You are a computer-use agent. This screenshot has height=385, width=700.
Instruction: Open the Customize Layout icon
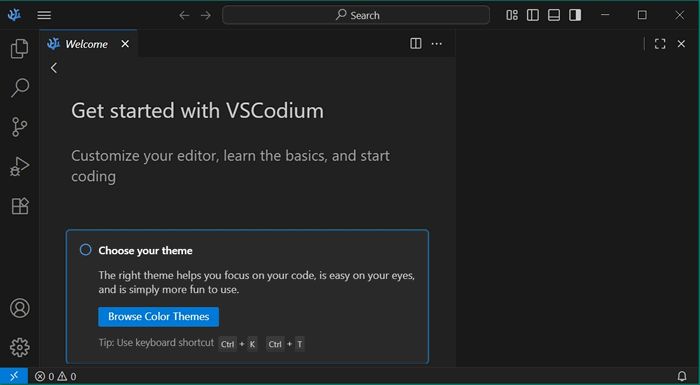click(x=512, y=15)
